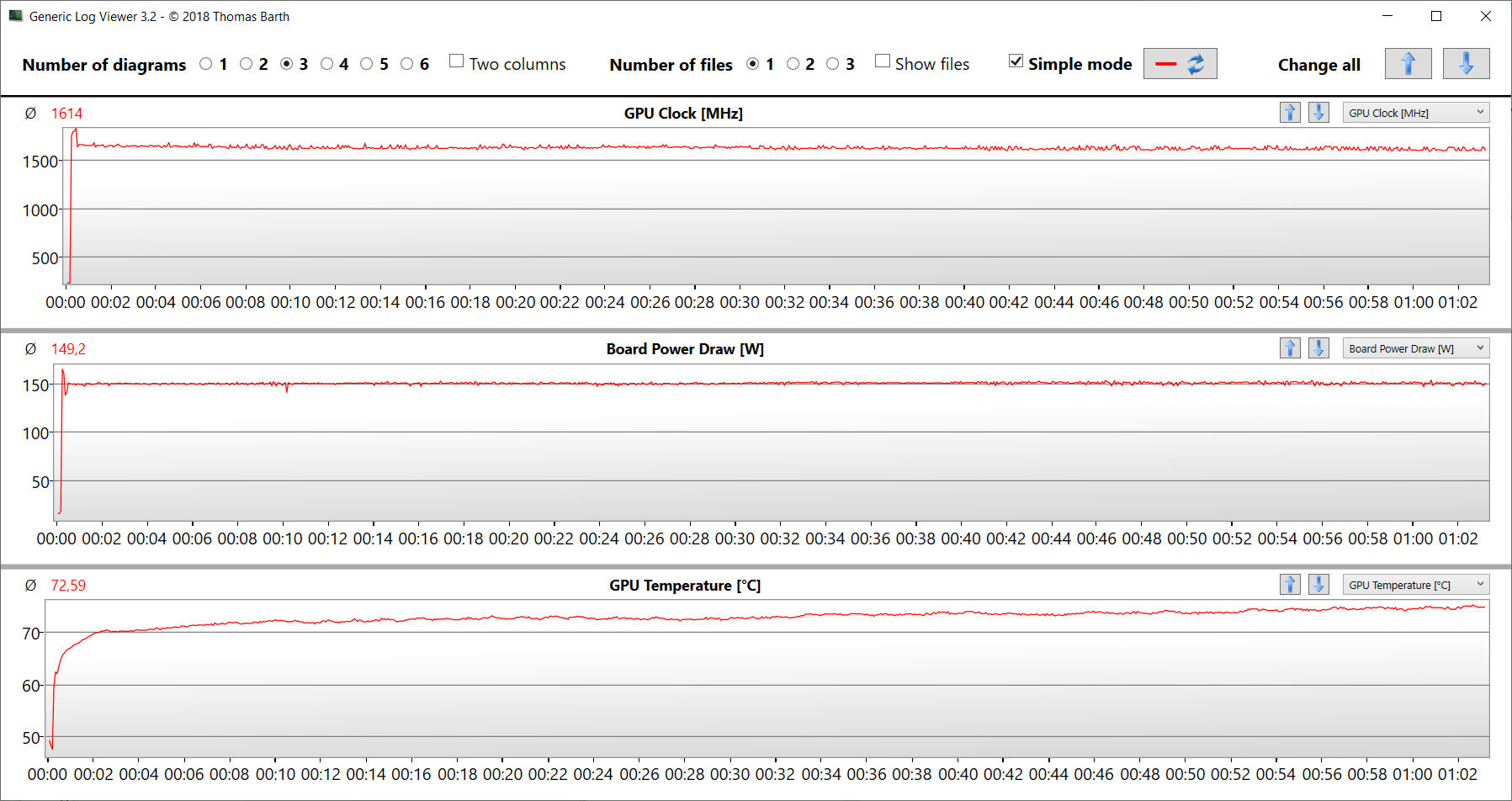Click up arrow in GPU Clock diagram

coord(1291,113)
